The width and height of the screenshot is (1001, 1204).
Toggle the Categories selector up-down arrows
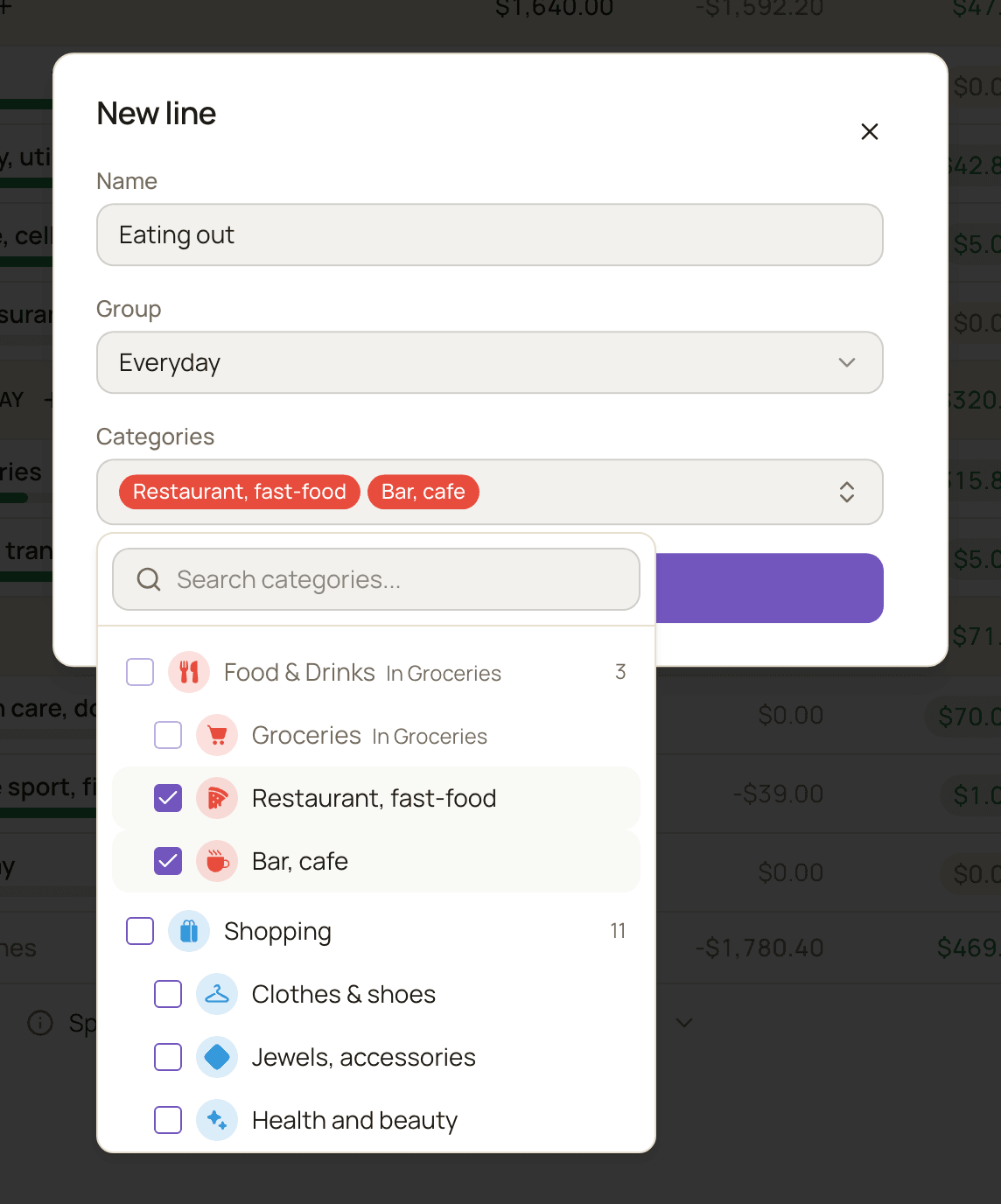pos(846,492)
